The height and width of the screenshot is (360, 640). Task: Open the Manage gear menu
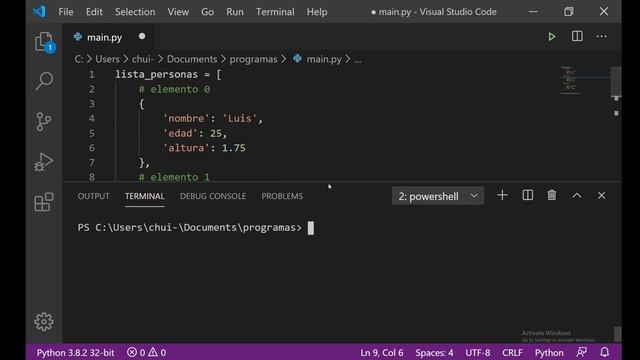point(44,322)
